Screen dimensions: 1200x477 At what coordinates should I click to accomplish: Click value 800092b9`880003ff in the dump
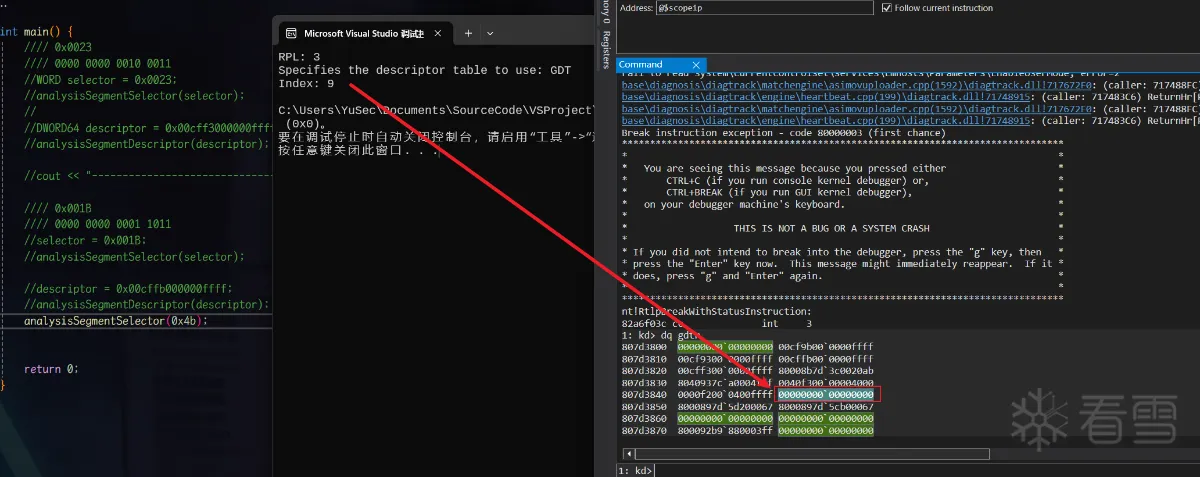pyautogui.click(x=725, y=431)
